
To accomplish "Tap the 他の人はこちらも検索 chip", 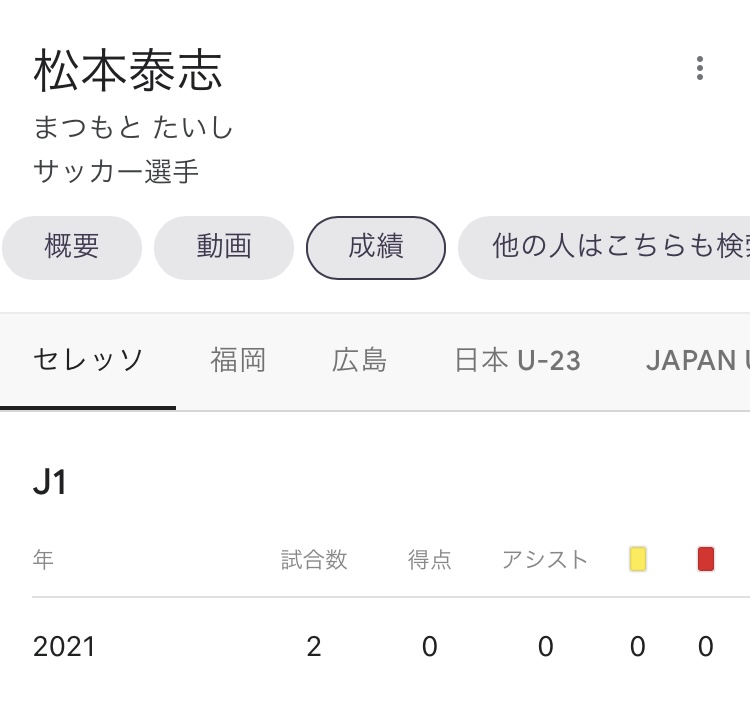I will (x=610, y=247).
